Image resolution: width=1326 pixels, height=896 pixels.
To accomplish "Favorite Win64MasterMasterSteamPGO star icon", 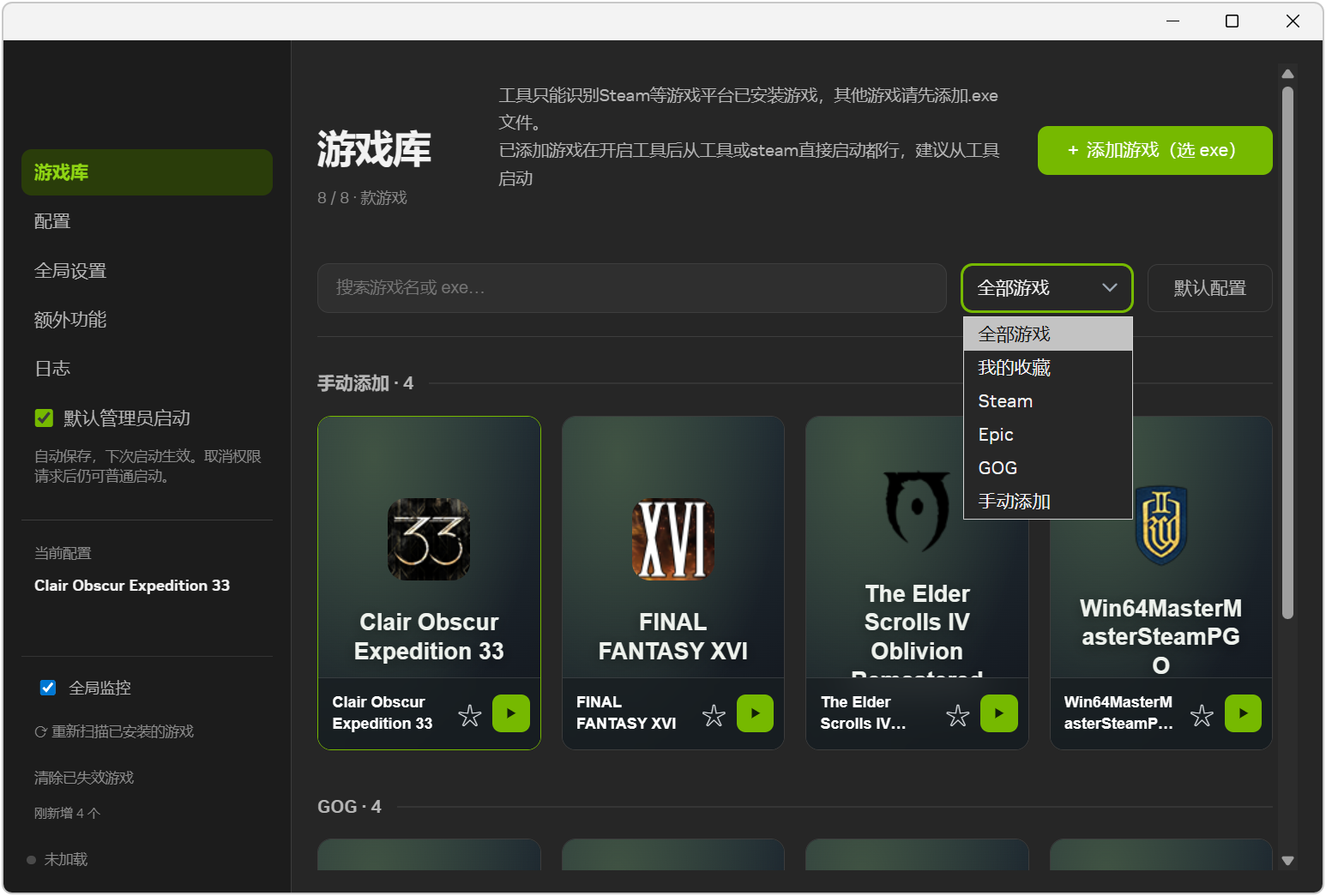I will click(x=1202, y=715).
